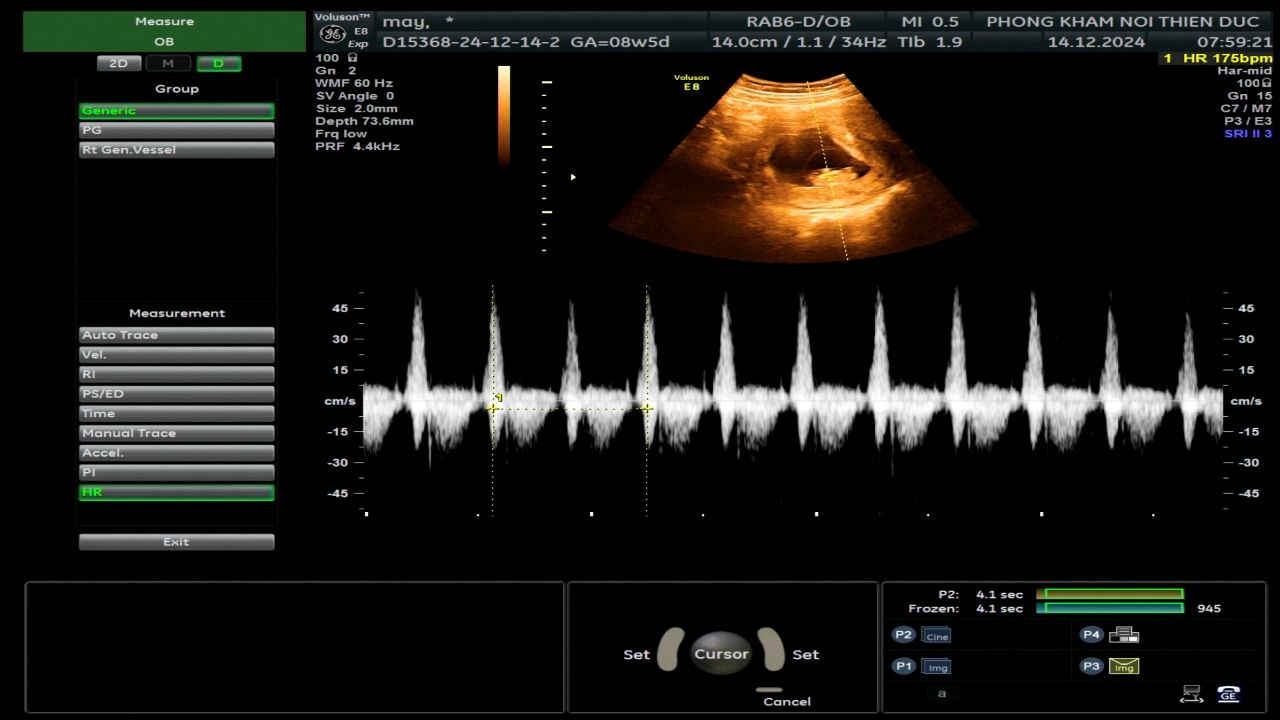Click the network connection status icon
The height and width of the screenshot is (720, 1280).
click(x=1190, y=694)
